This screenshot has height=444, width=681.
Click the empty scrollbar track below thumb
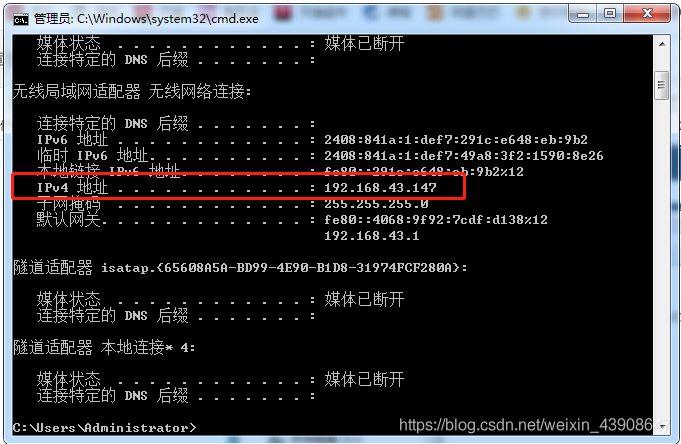pos(661,259)
